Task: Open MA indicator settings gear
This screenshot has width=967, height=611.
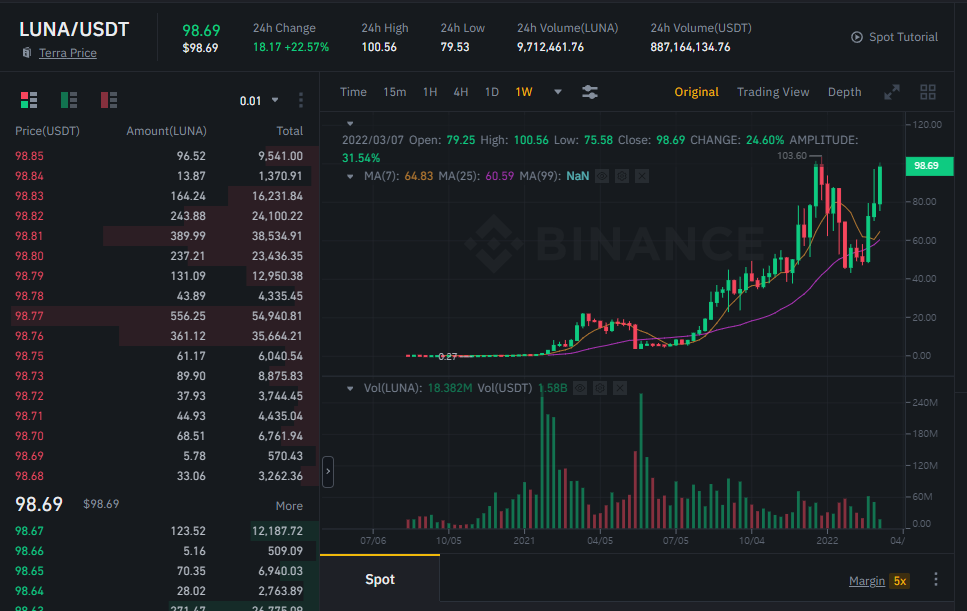Action: (622, 176)
